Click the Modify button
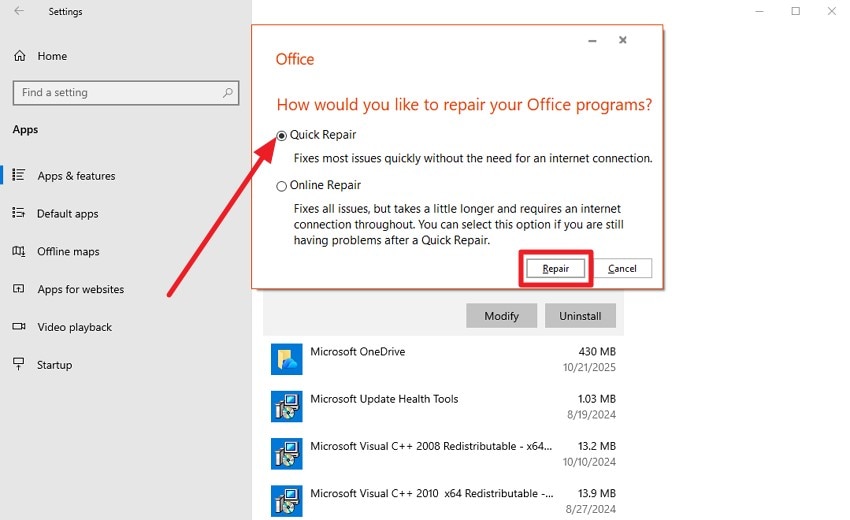The height and width of the screenshot is (520, 850). coord(501,316)
